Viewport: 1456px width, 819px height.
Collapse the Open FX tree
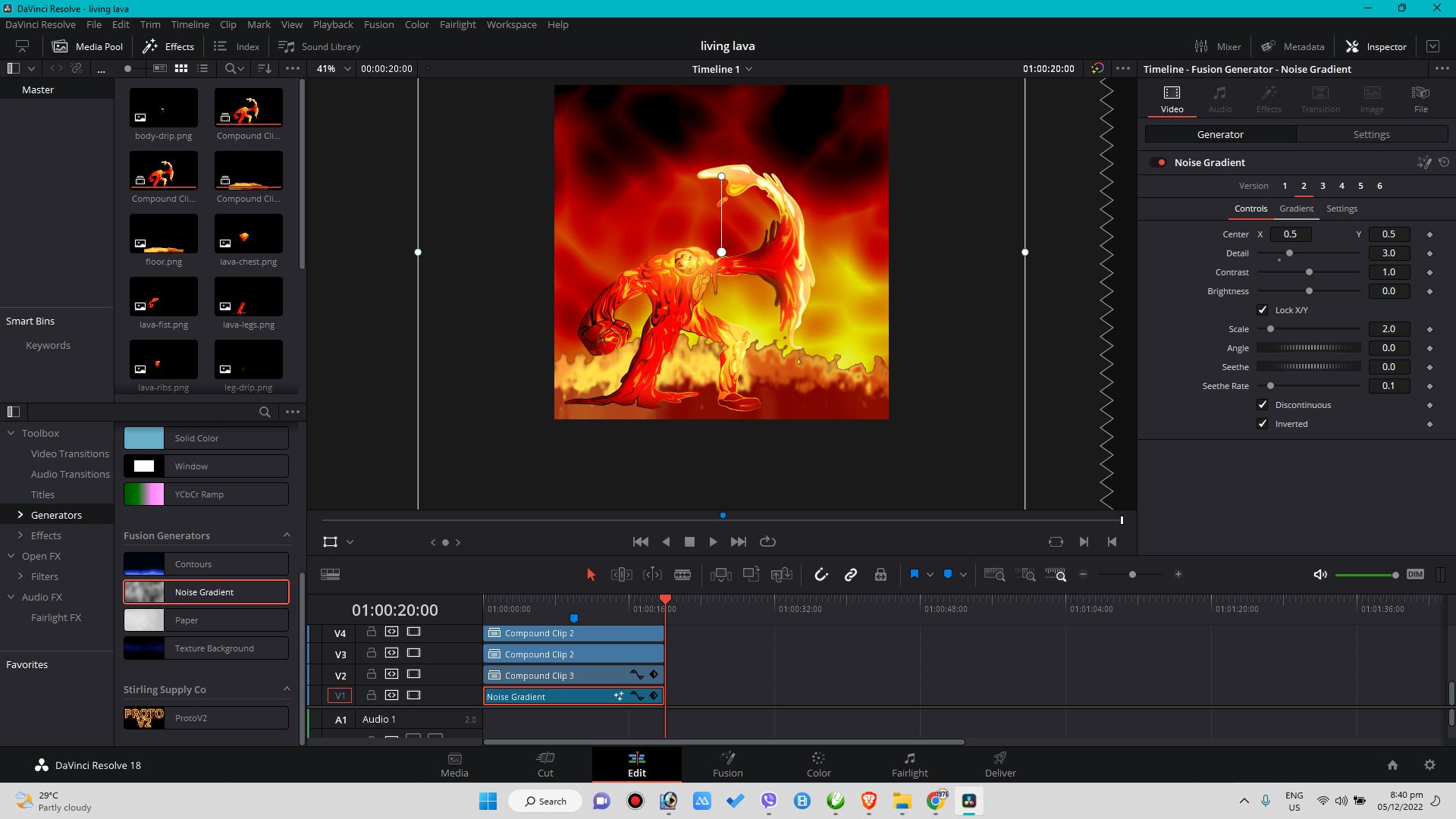click(11, 556)
